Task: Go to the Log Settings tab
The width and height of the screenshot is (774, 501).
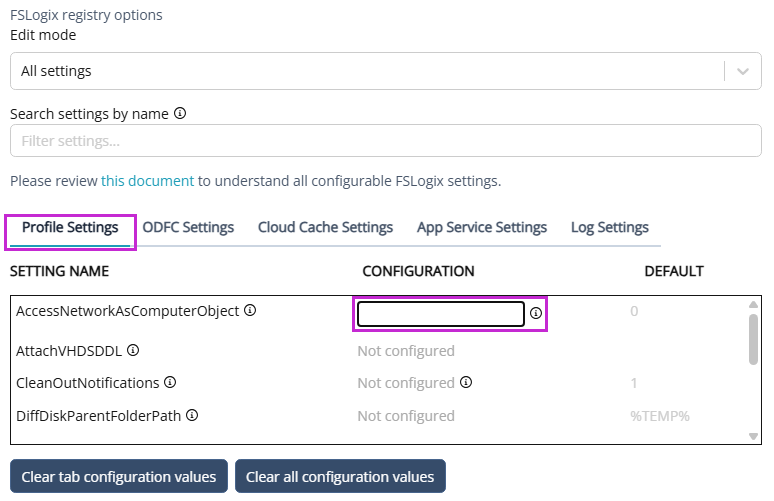Action: tap(609, 227)
